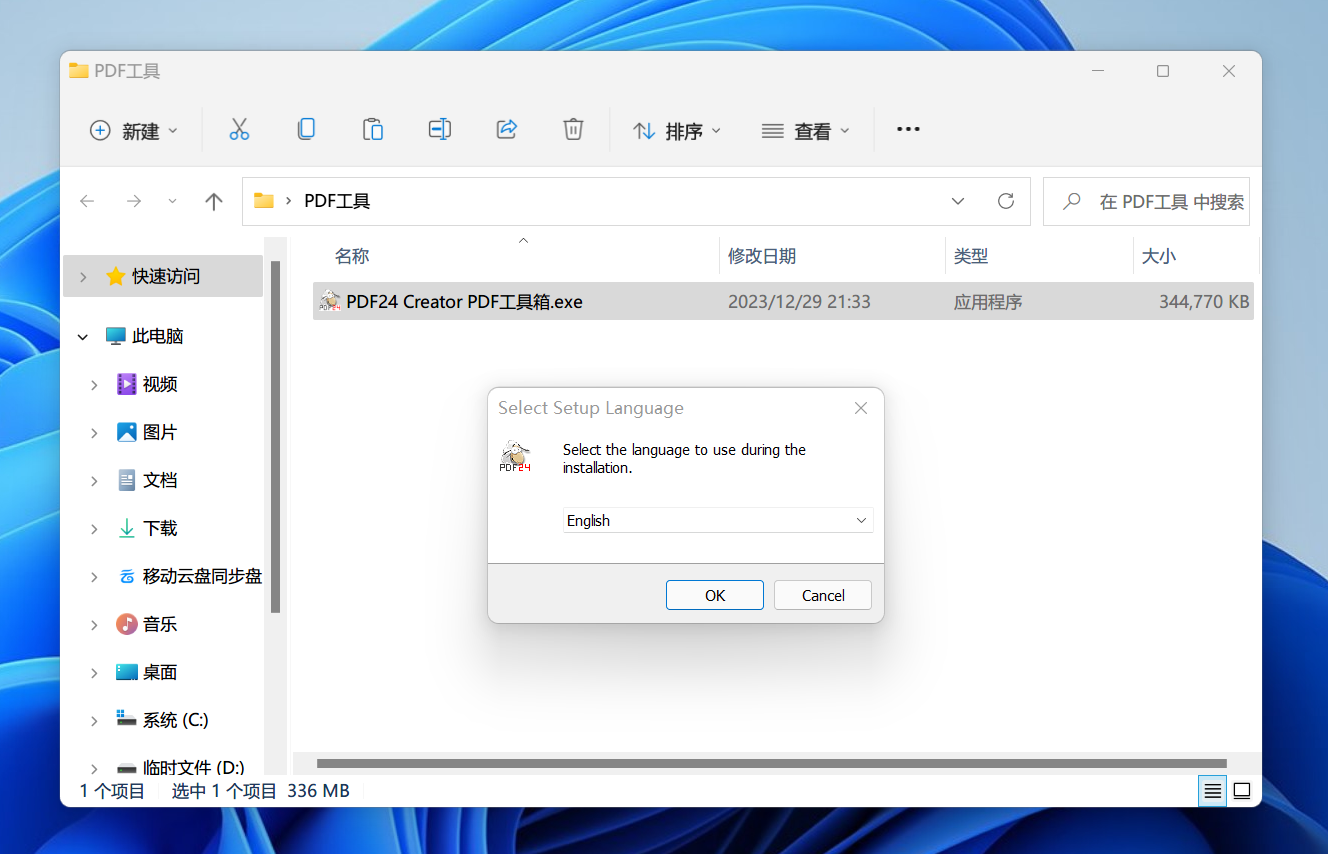
Task: Sort by 大小 column header
Action: 1159,256
